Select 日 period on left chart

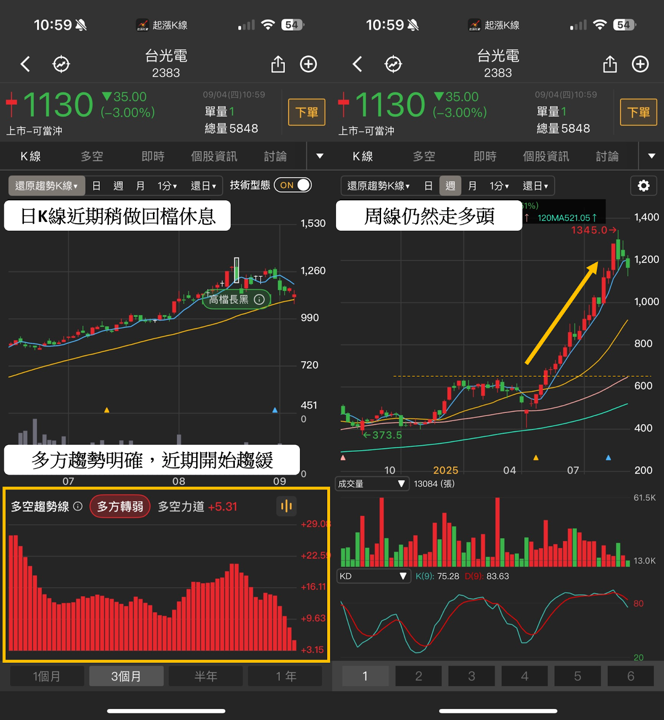pos(96,186)
